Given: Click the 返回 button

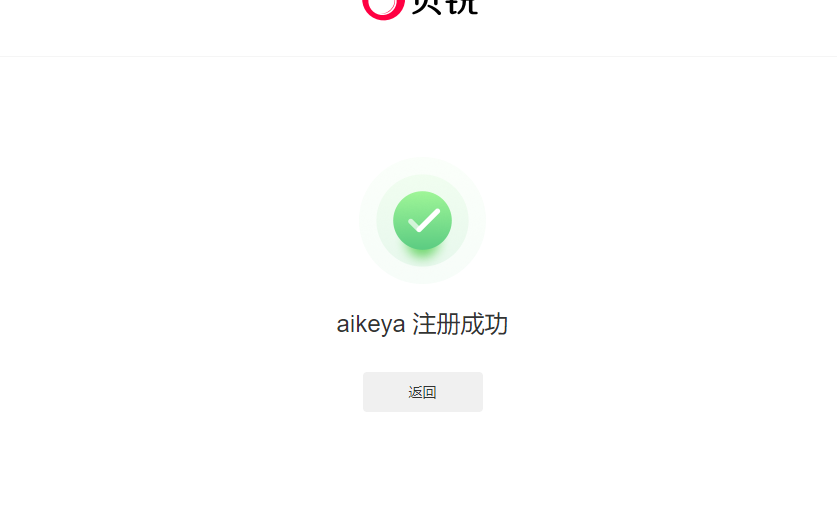Looking at the screenshot, I should [423, 392].
